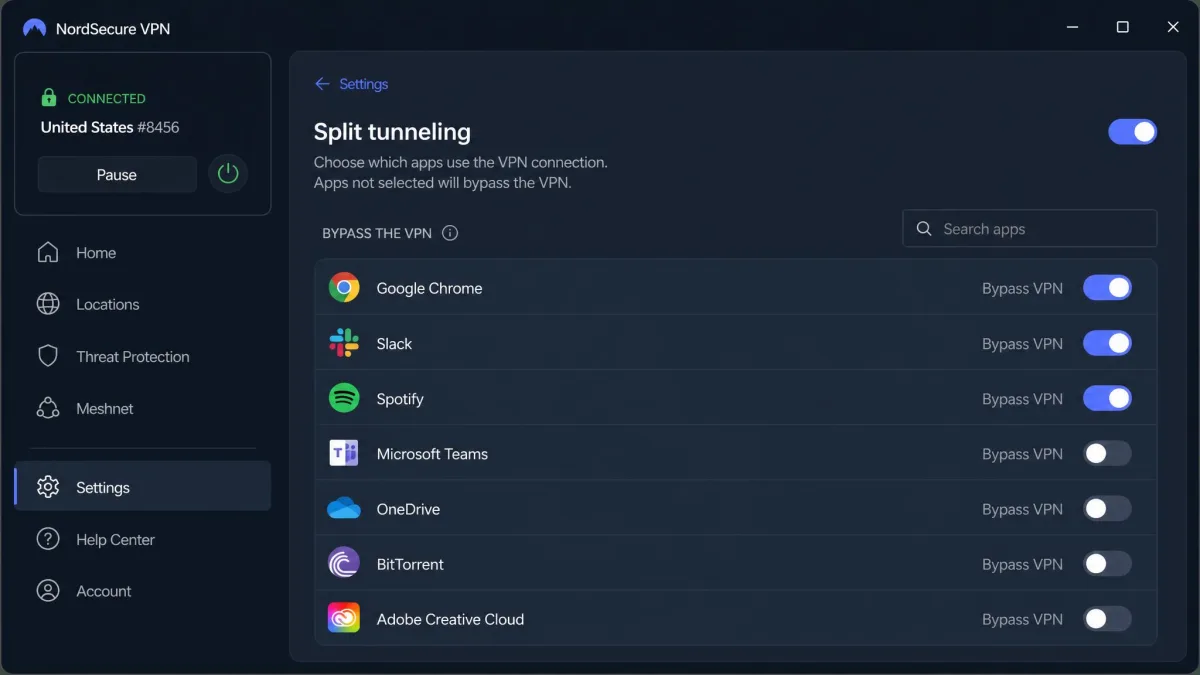
Task: Click the green lock connected icon
Action: pyautogui.click(x=48, y=98)
